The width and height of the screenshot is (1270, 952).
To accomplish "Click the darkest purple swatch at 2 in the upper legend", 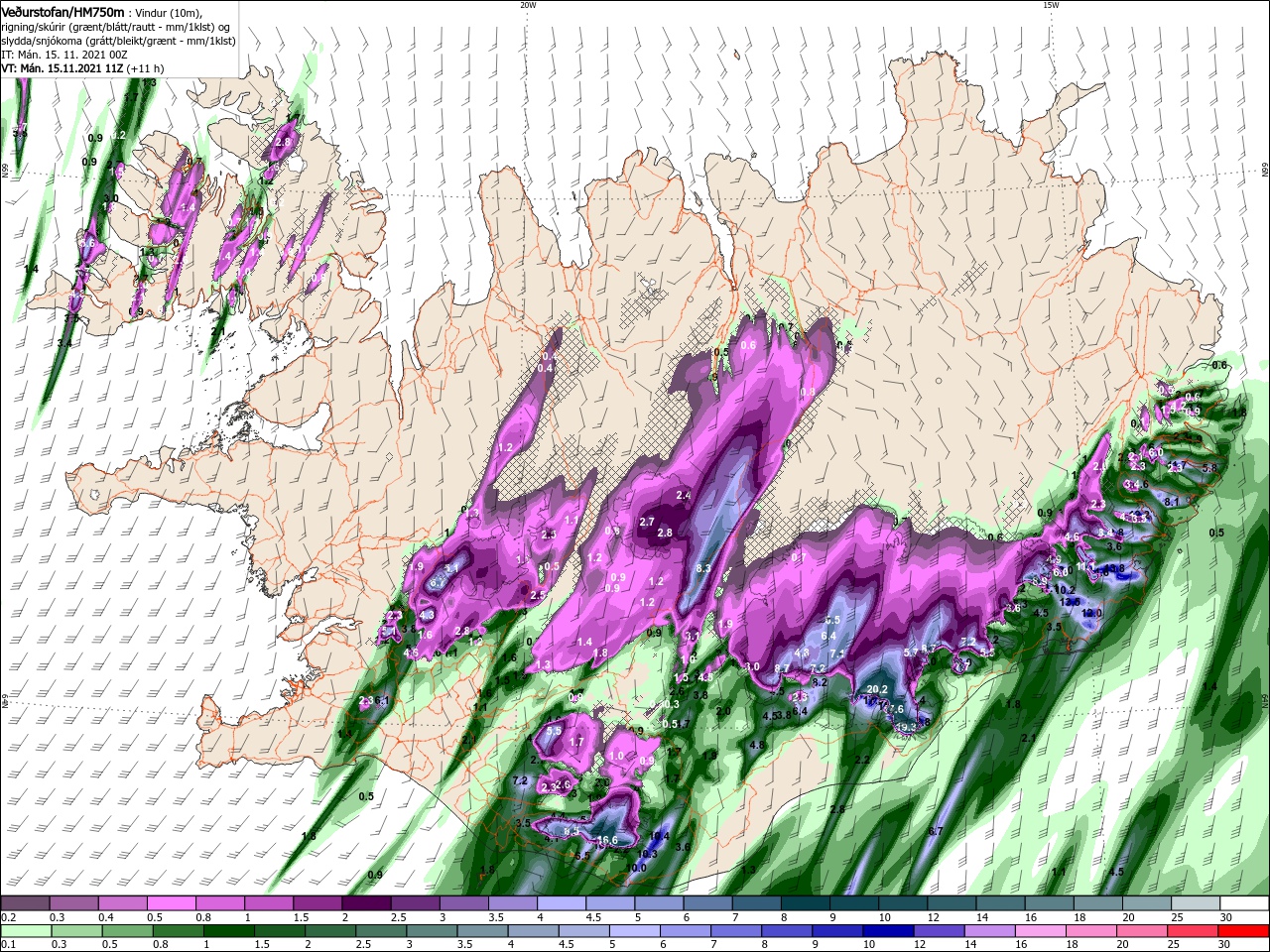I will (365, 903).
